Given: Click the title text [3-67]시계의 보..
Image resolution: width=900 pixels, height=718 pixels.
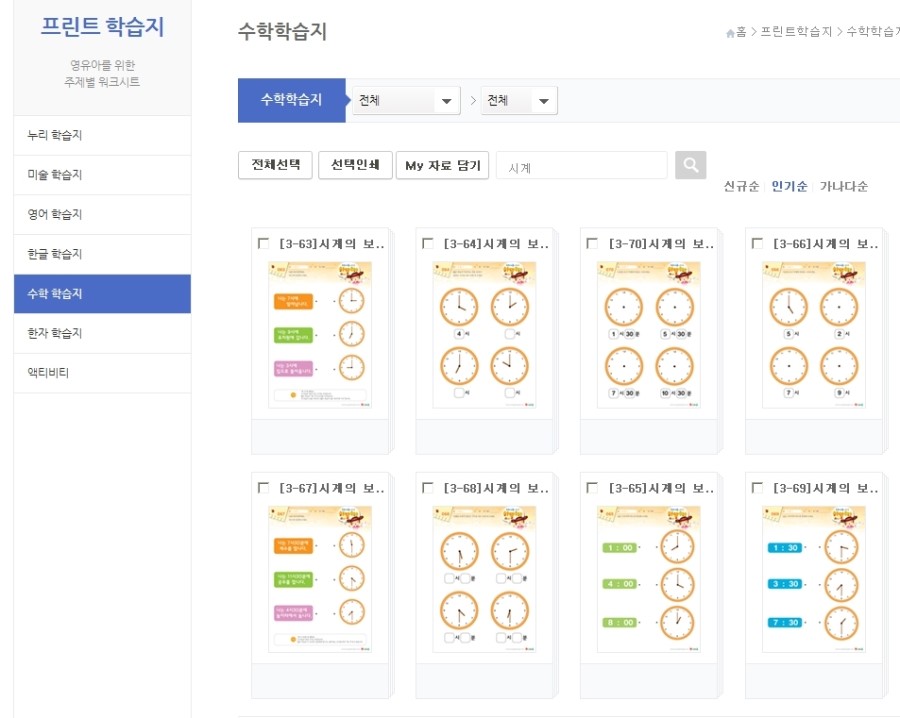Looking at the screenshot, I should coord(332,488).
